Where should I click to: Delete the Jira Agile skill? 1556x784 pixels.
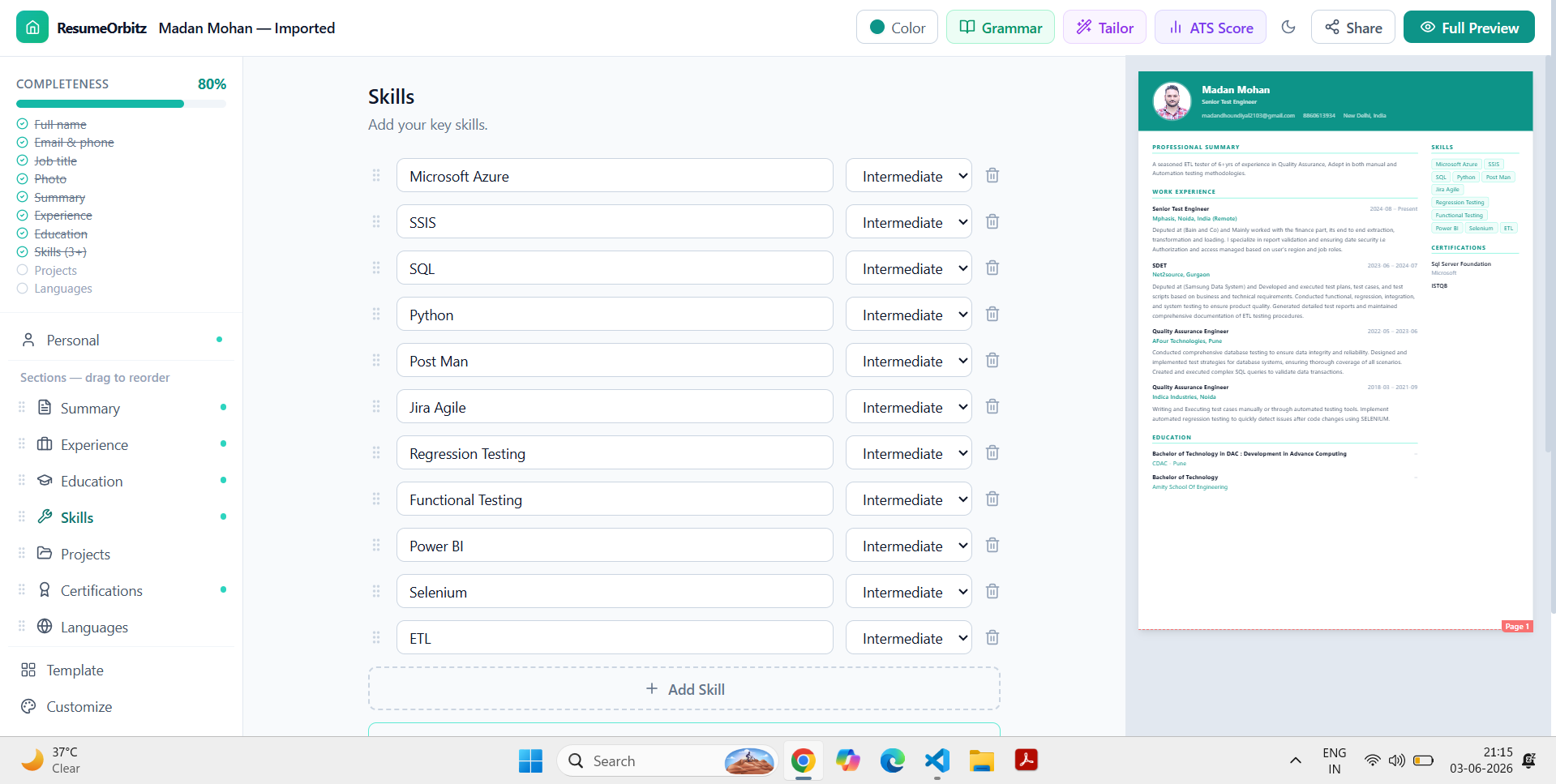tap(992, 406)
